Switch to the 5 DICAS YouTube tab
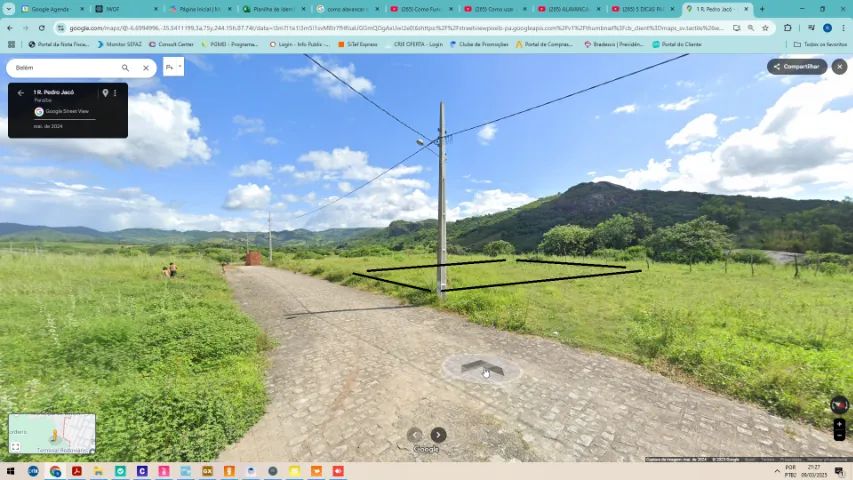Screen dimensions: 853x480 coord(644,9)
